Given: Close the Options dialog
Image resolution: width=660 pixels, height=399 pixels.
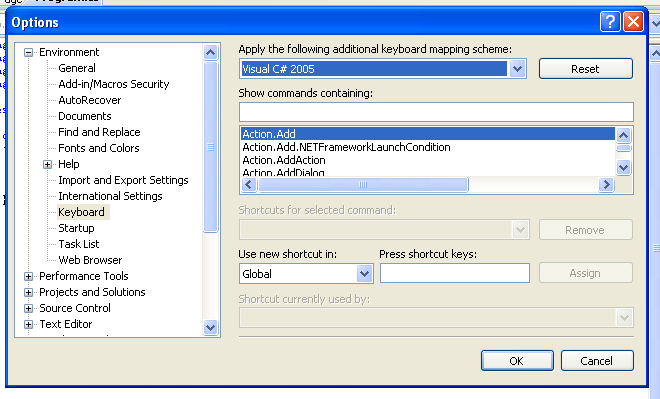Looking at the screenshot, I should (x=633, y=21).
